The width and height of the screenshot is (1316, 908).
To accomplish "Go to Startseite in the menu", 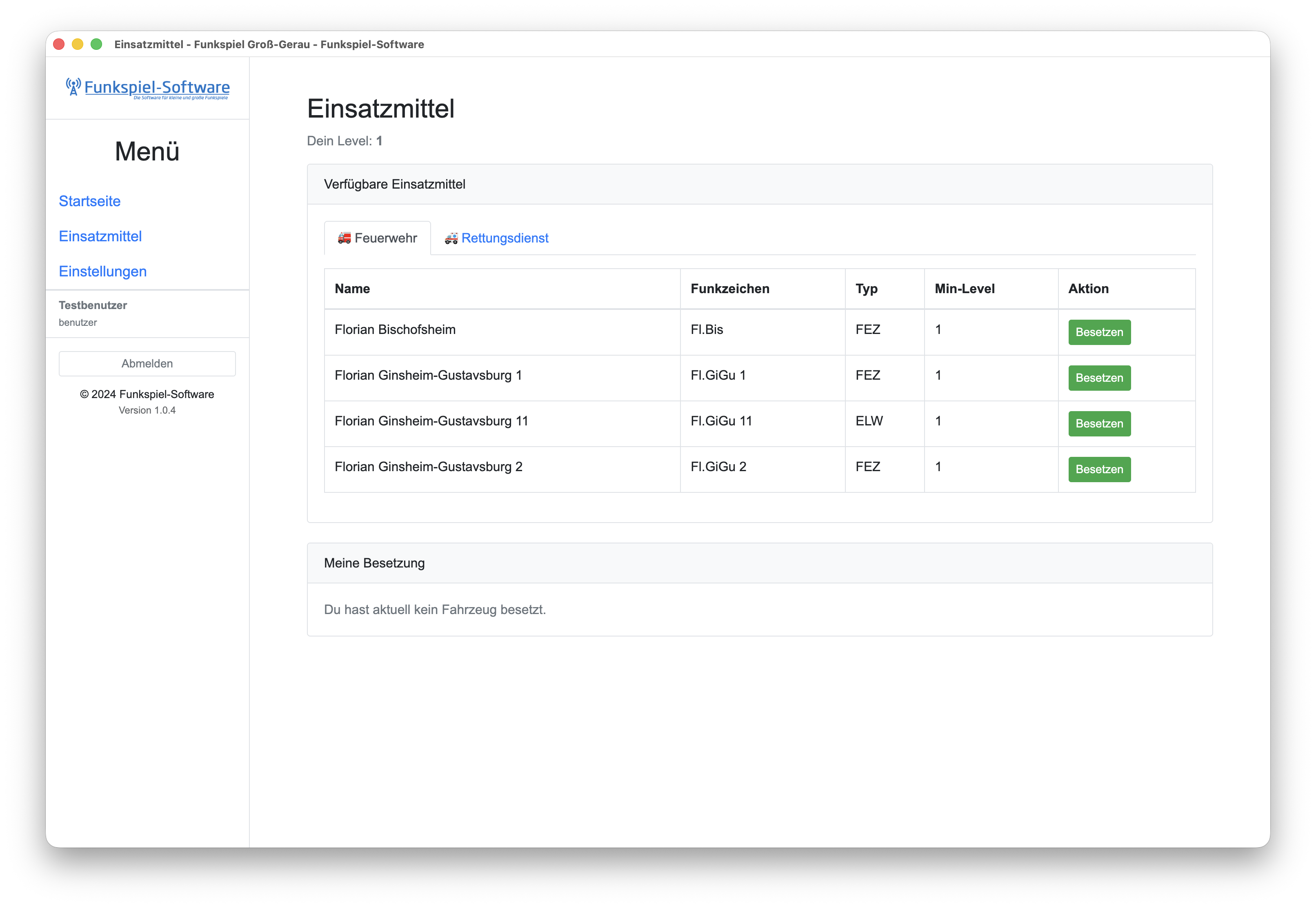I will pyautogui.click(x=90, y=201).
